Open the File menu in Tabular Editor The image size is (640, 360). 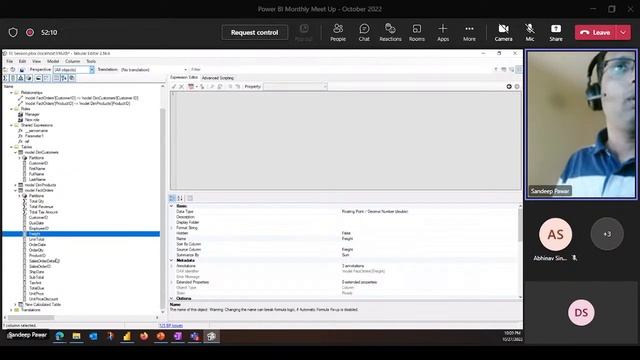9,61
